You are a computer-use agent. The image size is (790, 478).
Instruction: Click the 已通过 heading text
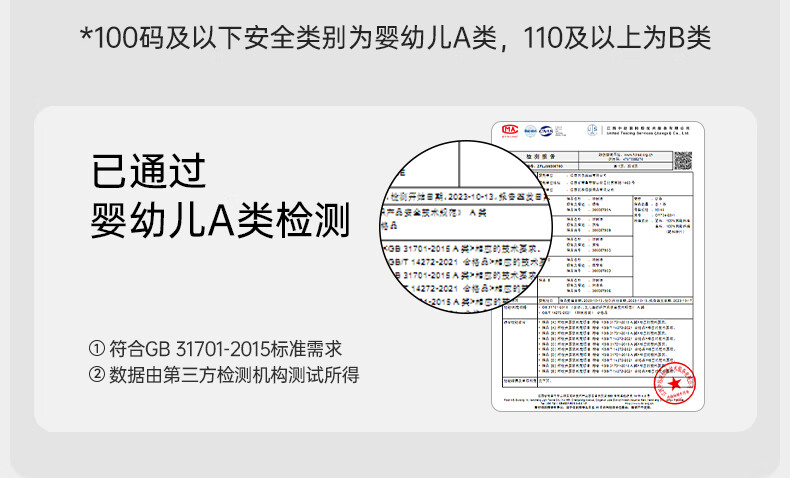pos(148,172)
